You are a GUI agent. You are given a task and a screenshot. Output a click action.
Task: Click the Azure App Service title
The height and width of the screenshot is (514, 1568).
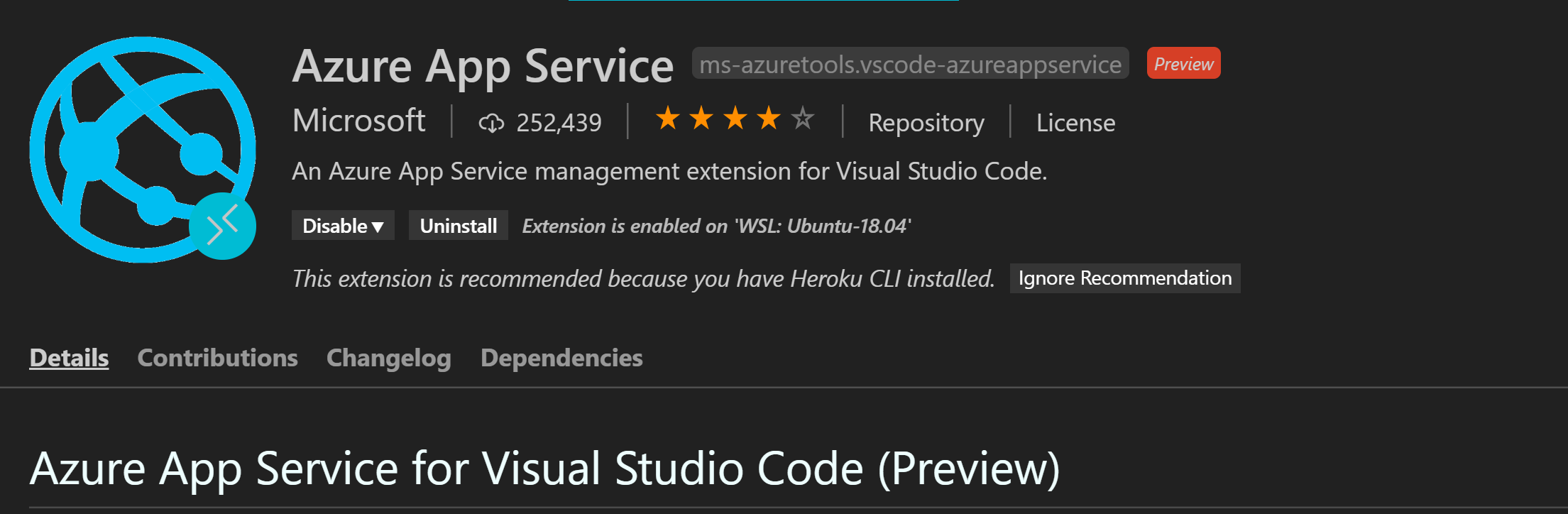(x=483, y=67)
